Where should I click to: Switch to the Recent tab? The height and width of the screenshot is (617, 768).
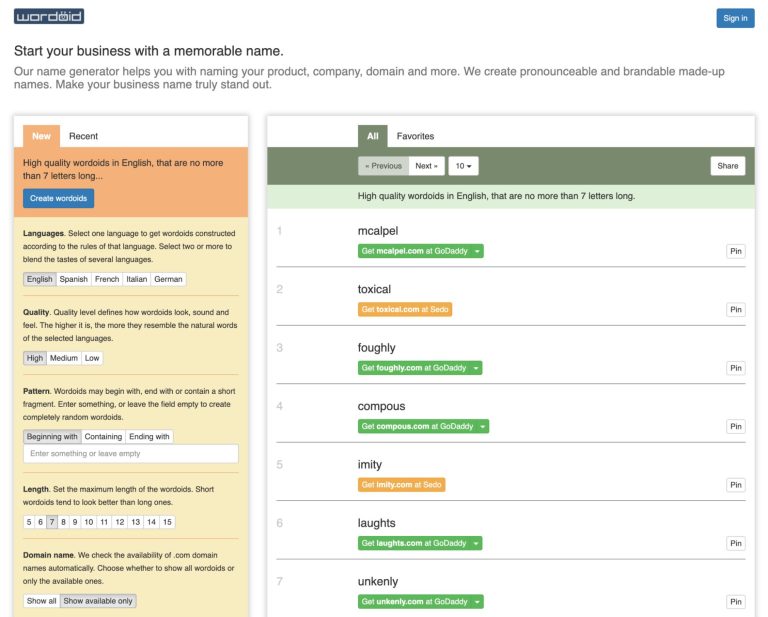[x=83, y=136]
